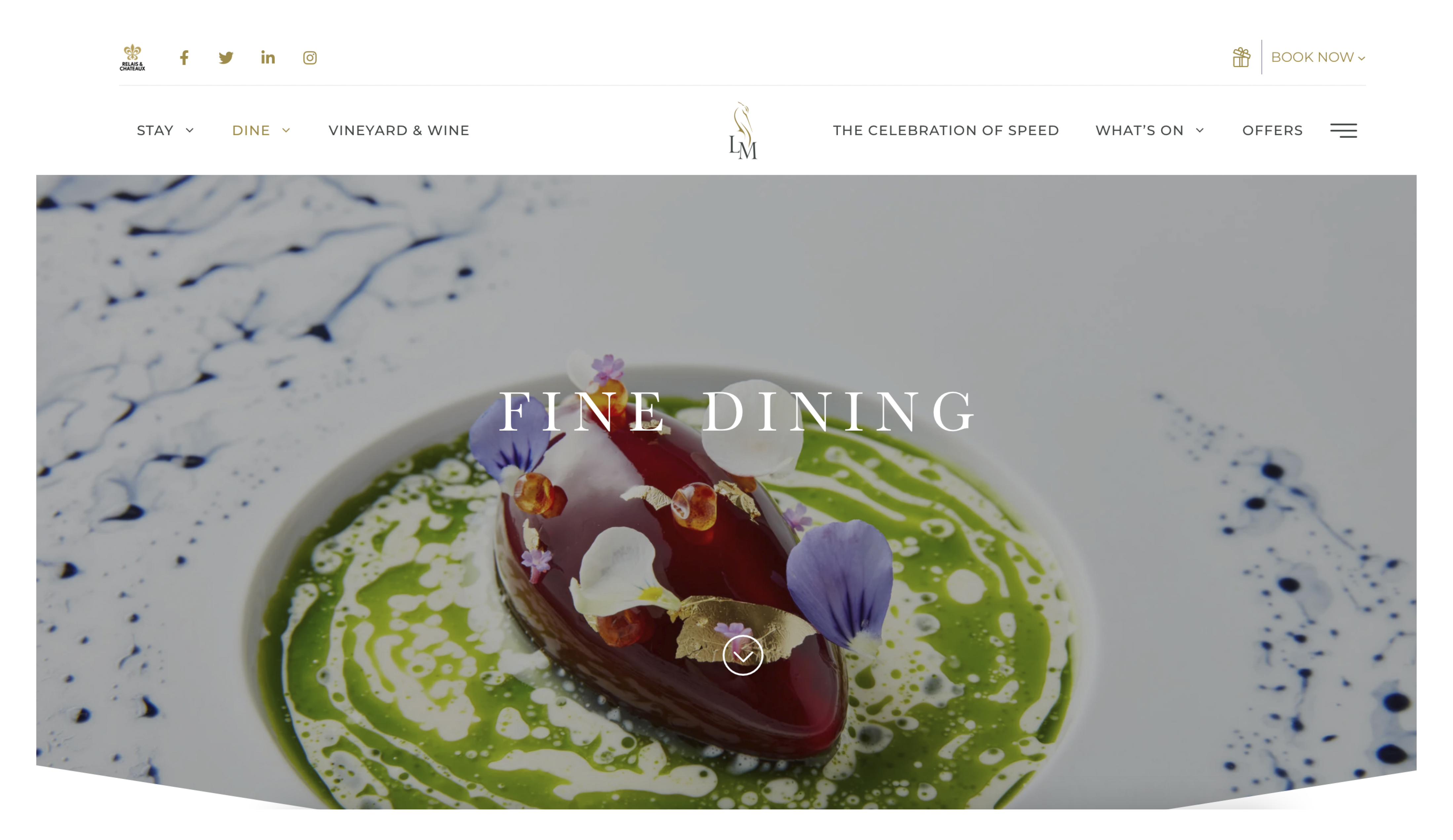Click the circular scroll-down arrow
This screenshot has height=840, width=1453.
pos(743,656)
